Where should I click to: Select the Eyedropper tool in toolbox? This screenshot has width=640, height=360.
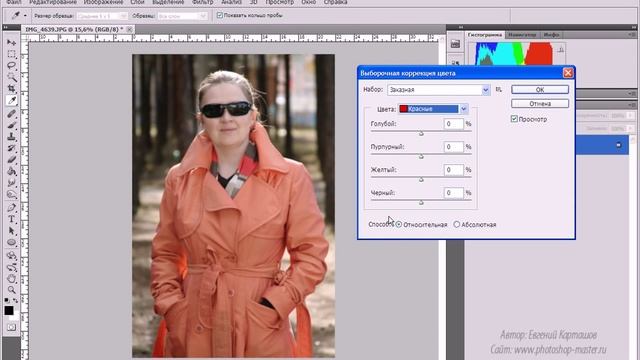click(11, 100)
